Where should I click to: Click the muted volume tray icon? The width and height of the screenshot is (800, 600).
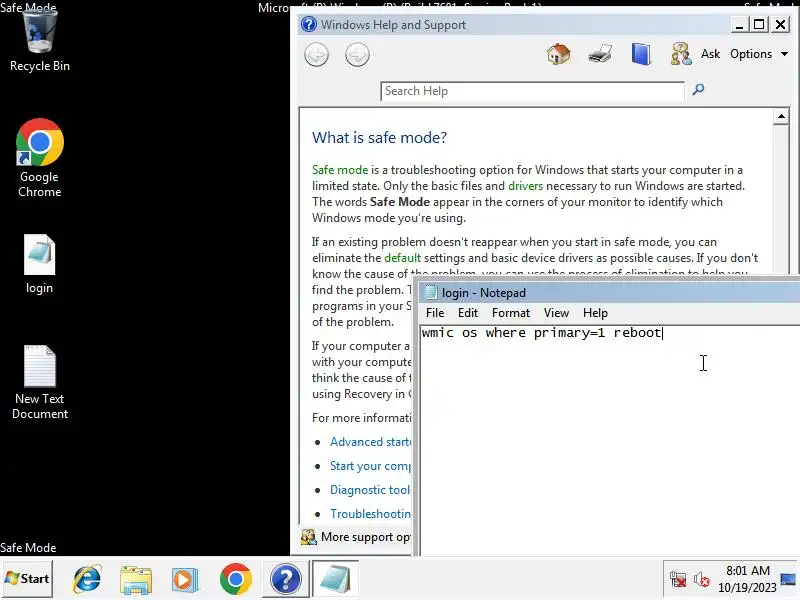[x=702, y=580]
